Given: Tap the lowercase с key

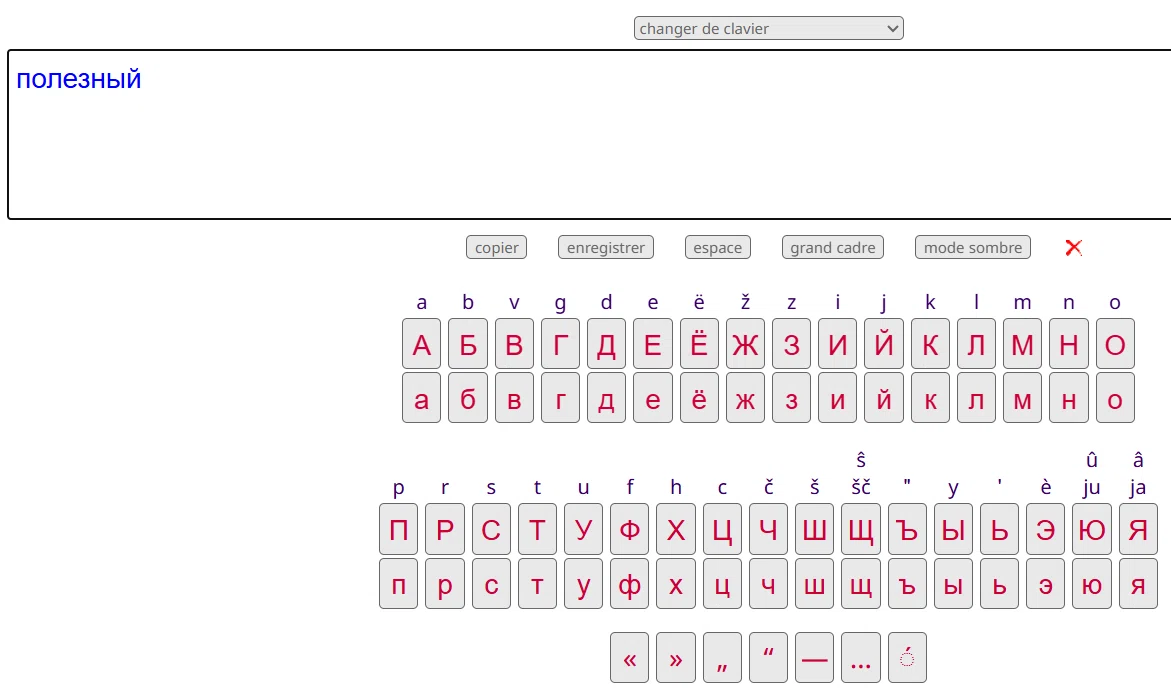Looking at the screenshot, I should (491, 583).
